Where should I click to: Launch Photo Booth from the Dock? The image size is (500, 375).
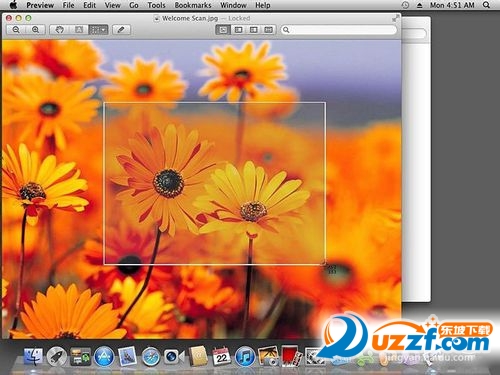click(x=292, y=356)
